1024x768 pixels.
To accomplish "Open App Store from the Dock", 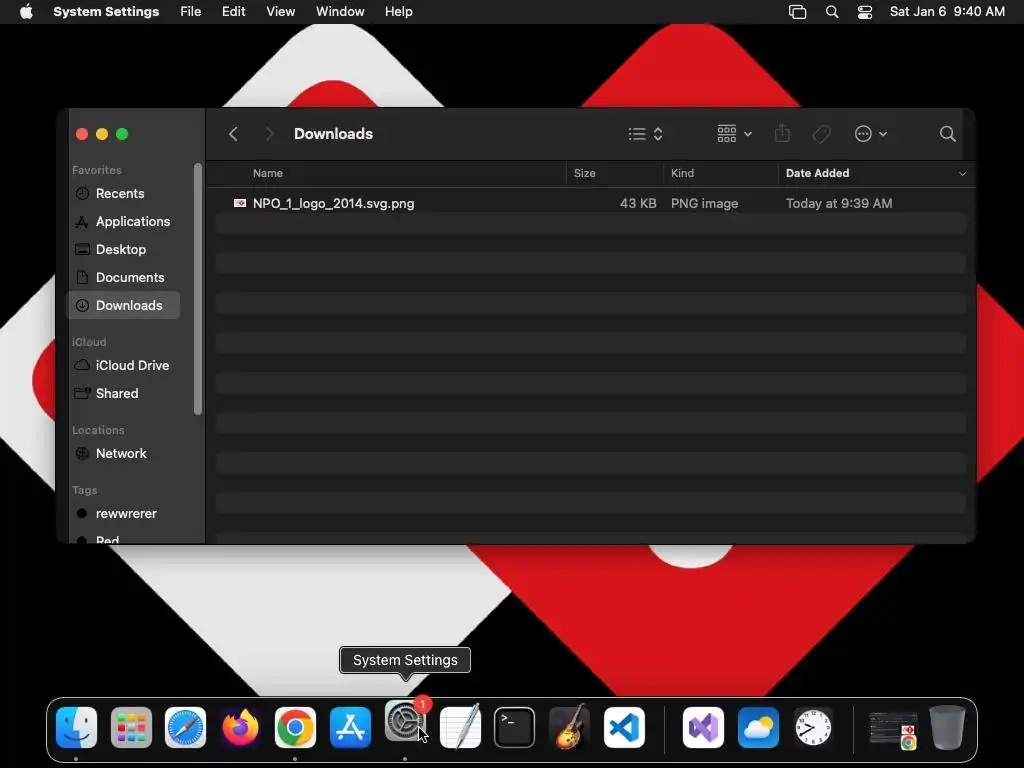I will pos(350,728).
